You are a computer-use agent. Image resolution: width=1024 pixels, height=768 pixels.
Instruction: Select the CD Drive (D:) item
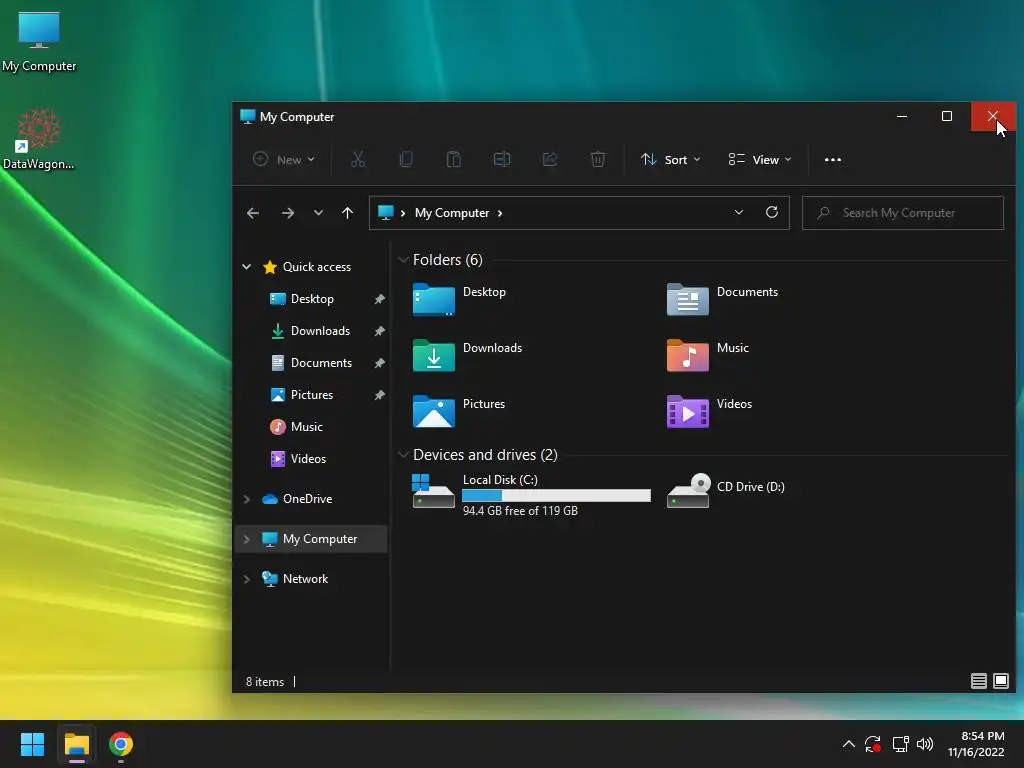pyautogui.click(x=726, y=490)
